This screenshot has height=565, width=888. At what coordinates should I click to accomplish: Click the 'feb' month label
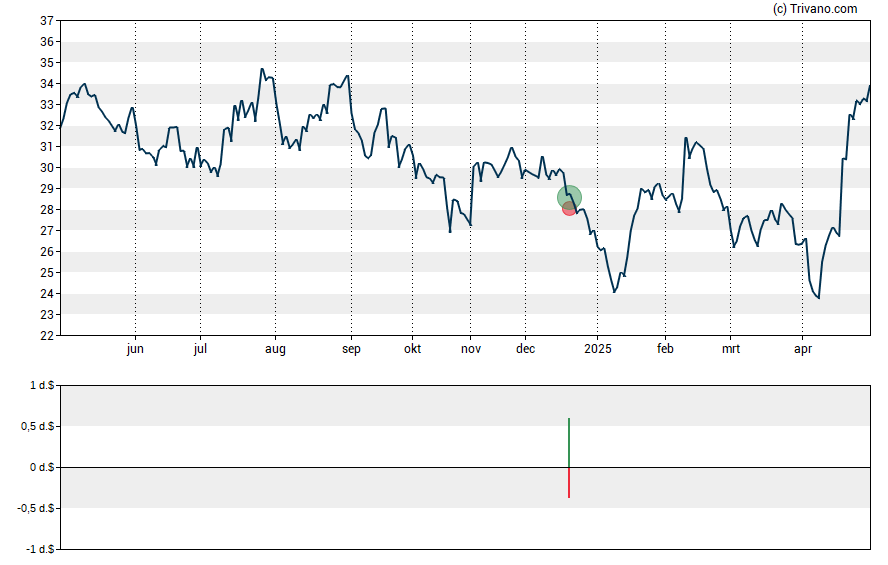(x=665, y=349)
